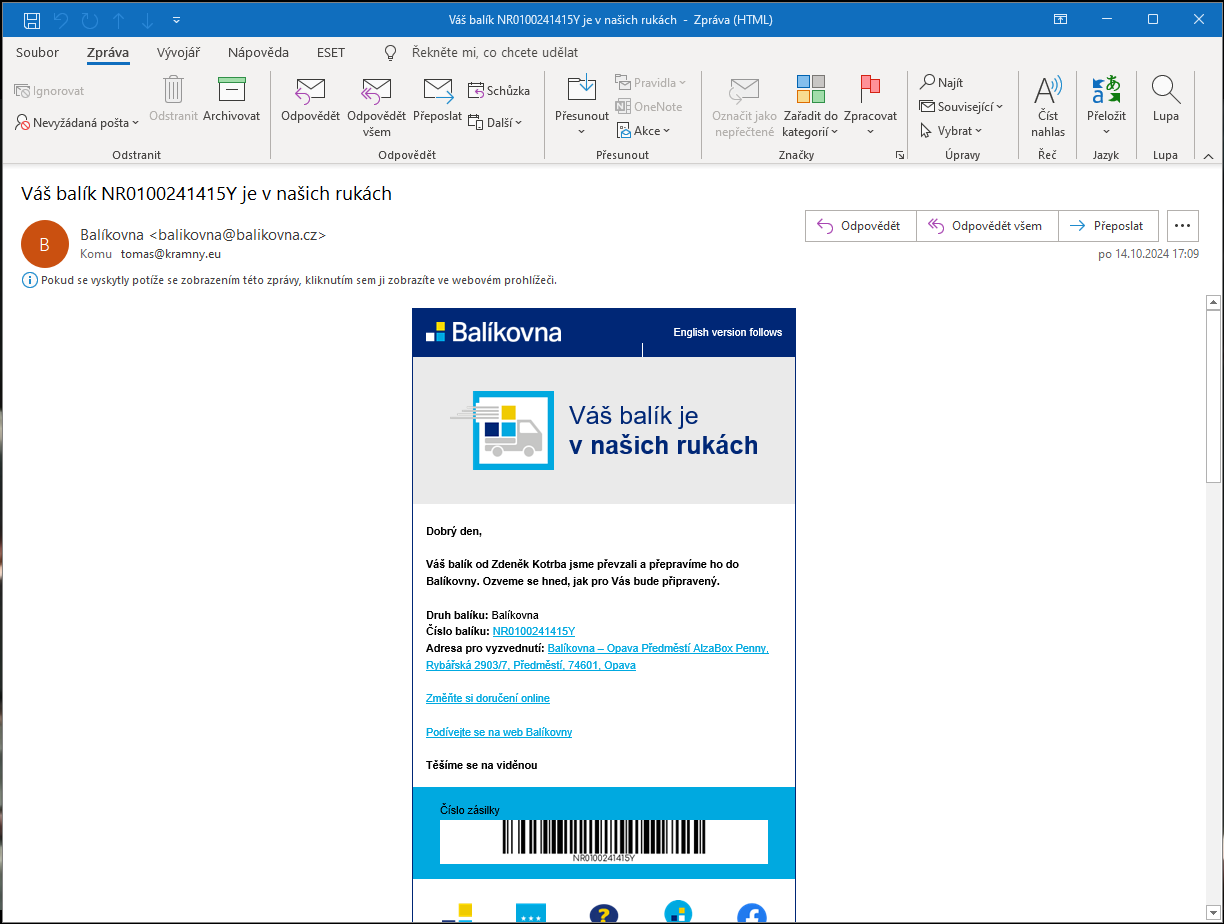
Task: Click the vertical scrollbar thumb
Action: (1214, 398)
